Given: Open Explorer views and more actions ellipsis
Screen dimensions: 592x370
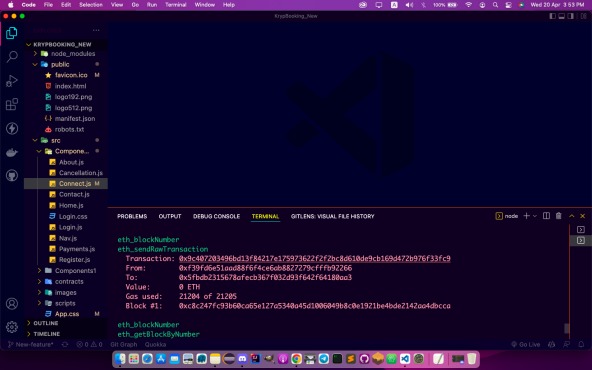Looking at the screenshot, I should 96,30.
